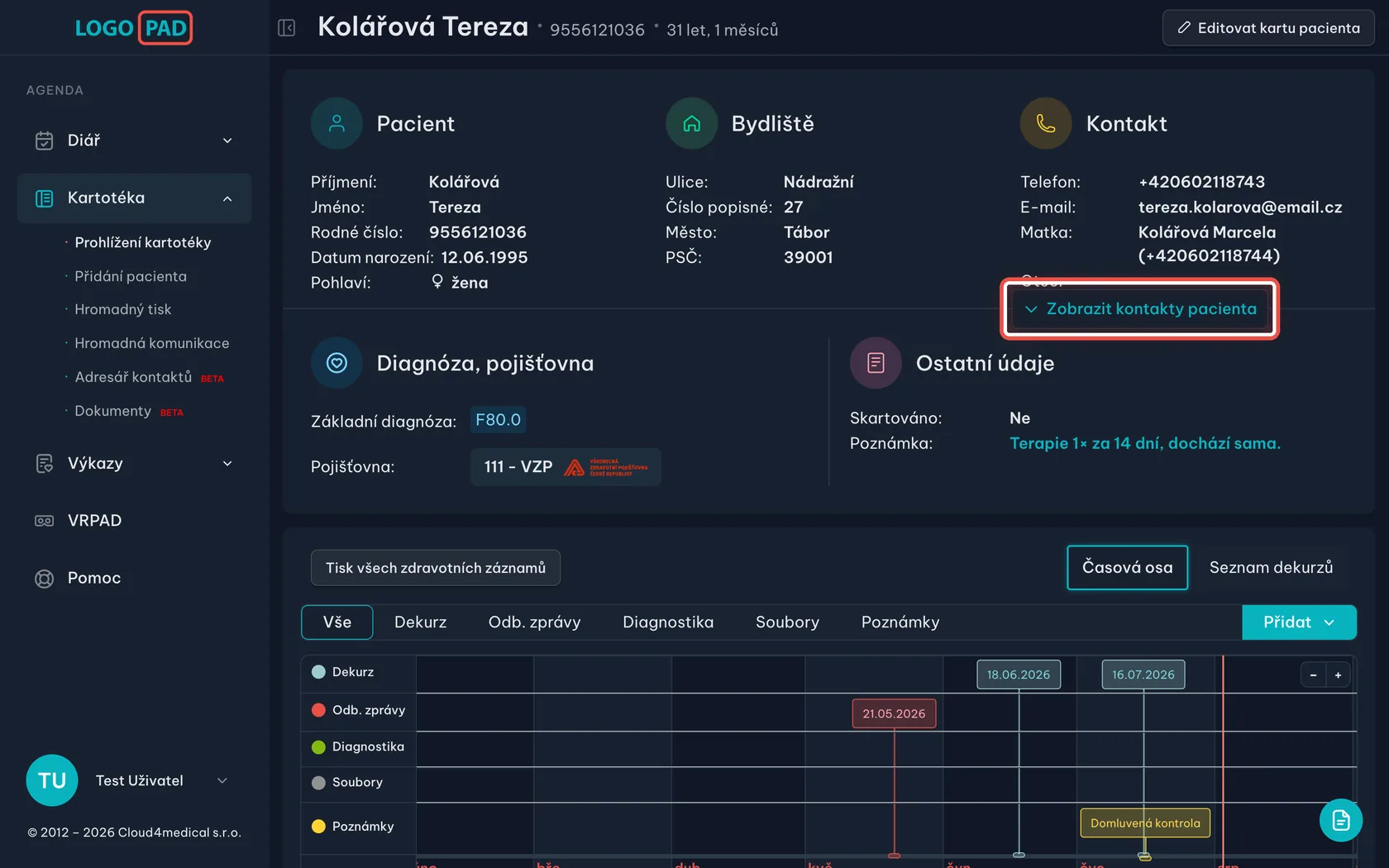Image resolution: width=1389 pixels, height=868 pixels.
Task: Collapse the Kartotéka menu chevron
Action: coord(227,198)
